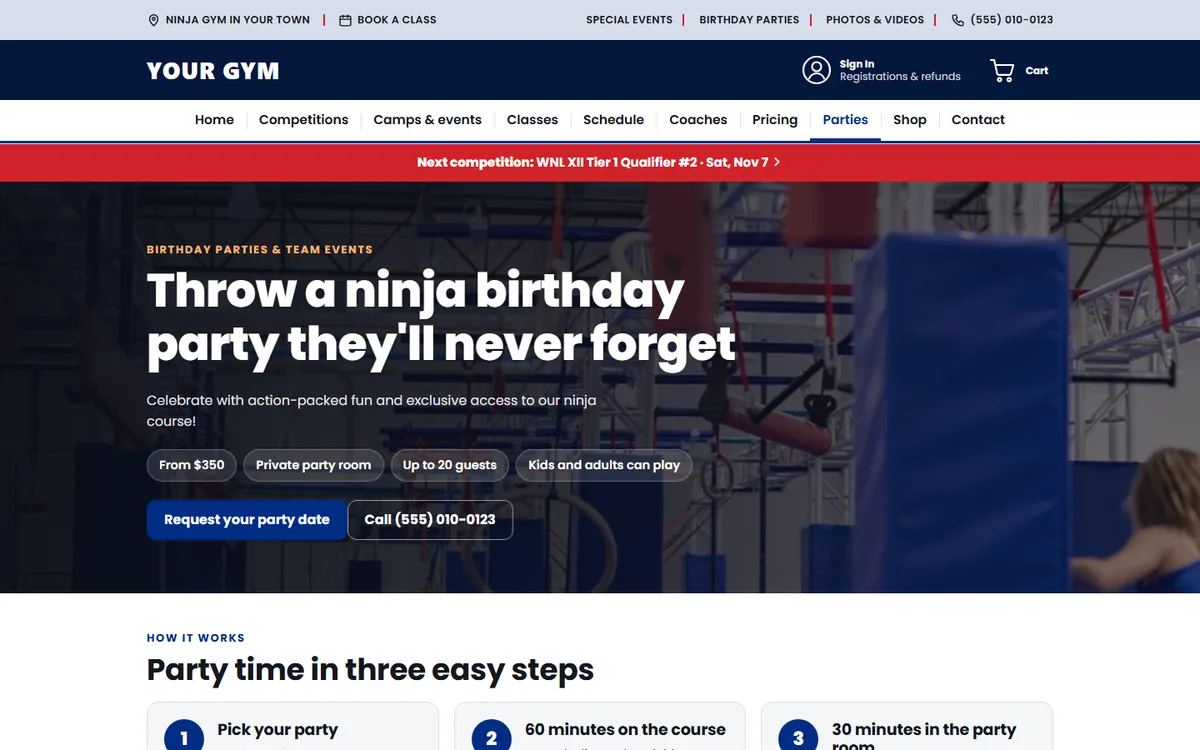
Task: Open Camps & events menu item
Action: (428, 120)
